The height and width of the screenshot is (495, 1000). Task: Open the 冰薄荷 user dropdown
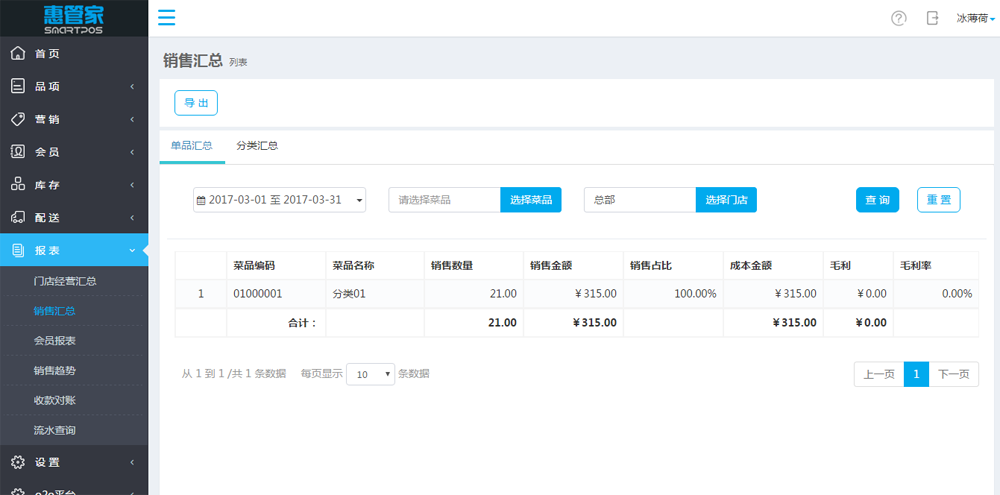974,18
